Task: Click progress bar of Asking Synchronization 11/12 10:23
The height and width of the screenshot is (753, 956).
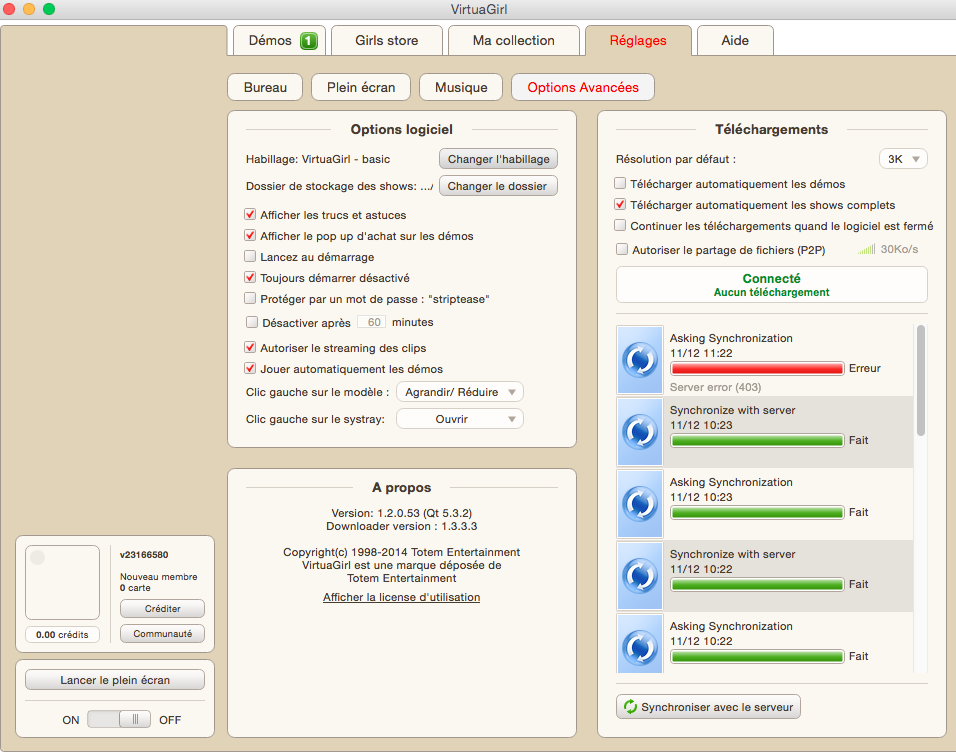Action: coord(757,512)
